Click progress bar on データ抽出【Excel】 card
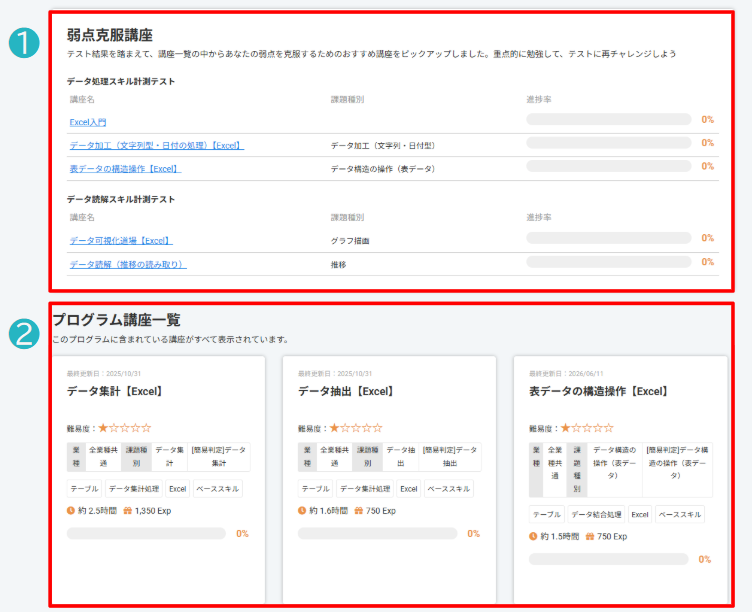Screen dimensions: 752x612 tap(377, 533)
